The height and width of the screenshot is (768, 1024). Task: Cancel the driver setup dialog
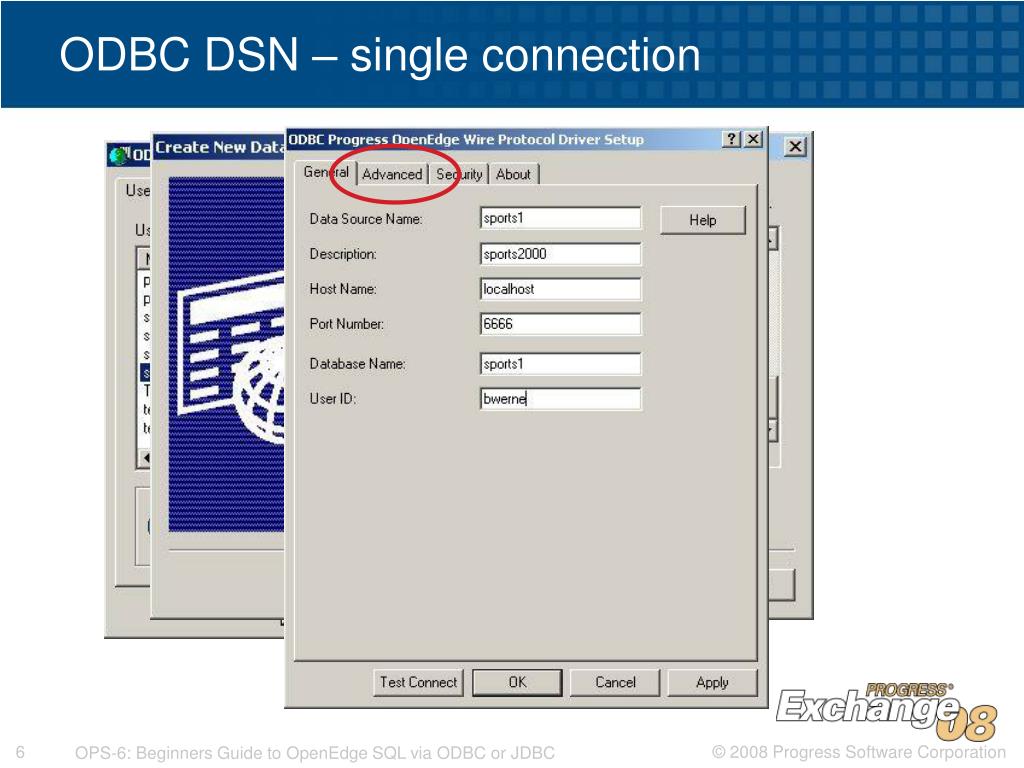[615, 682]
